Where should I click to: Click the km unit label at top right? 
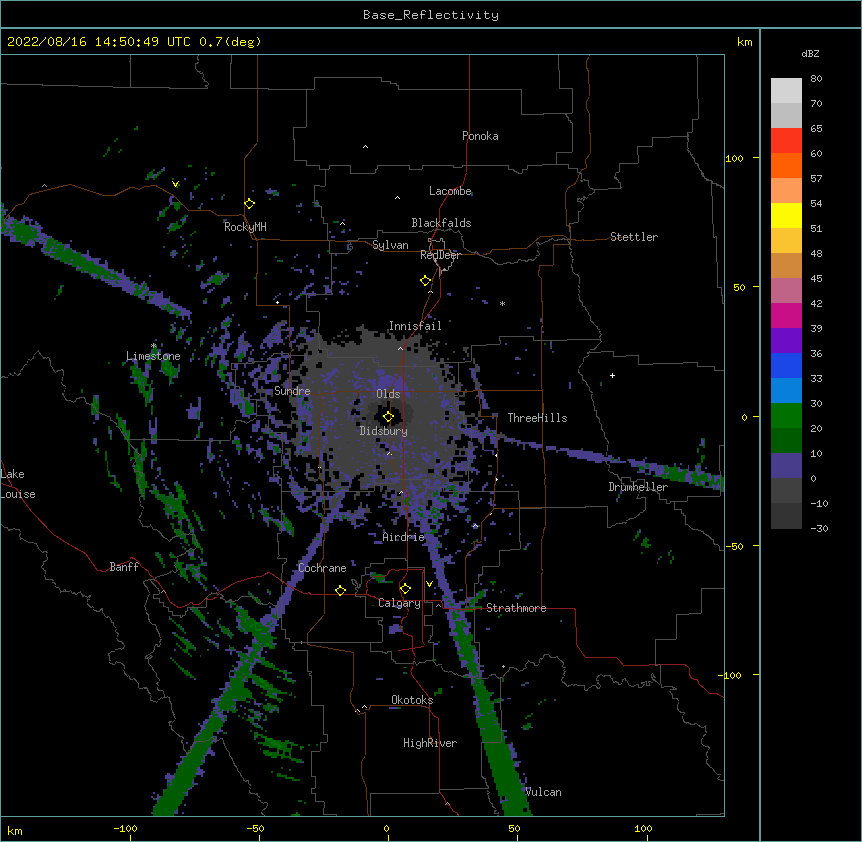click(744, 42)
